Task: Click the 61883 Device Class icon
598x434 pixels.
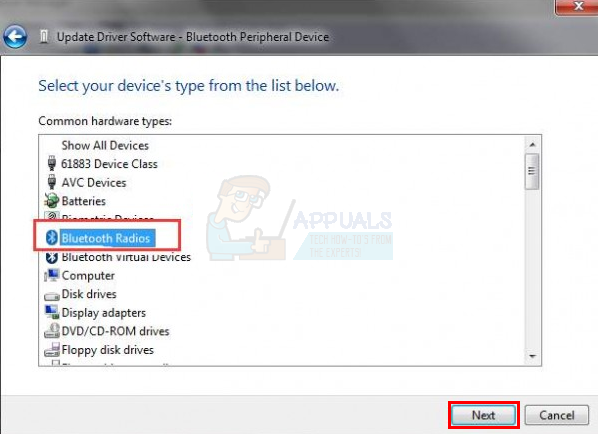Action: click(x=52, y=163)
